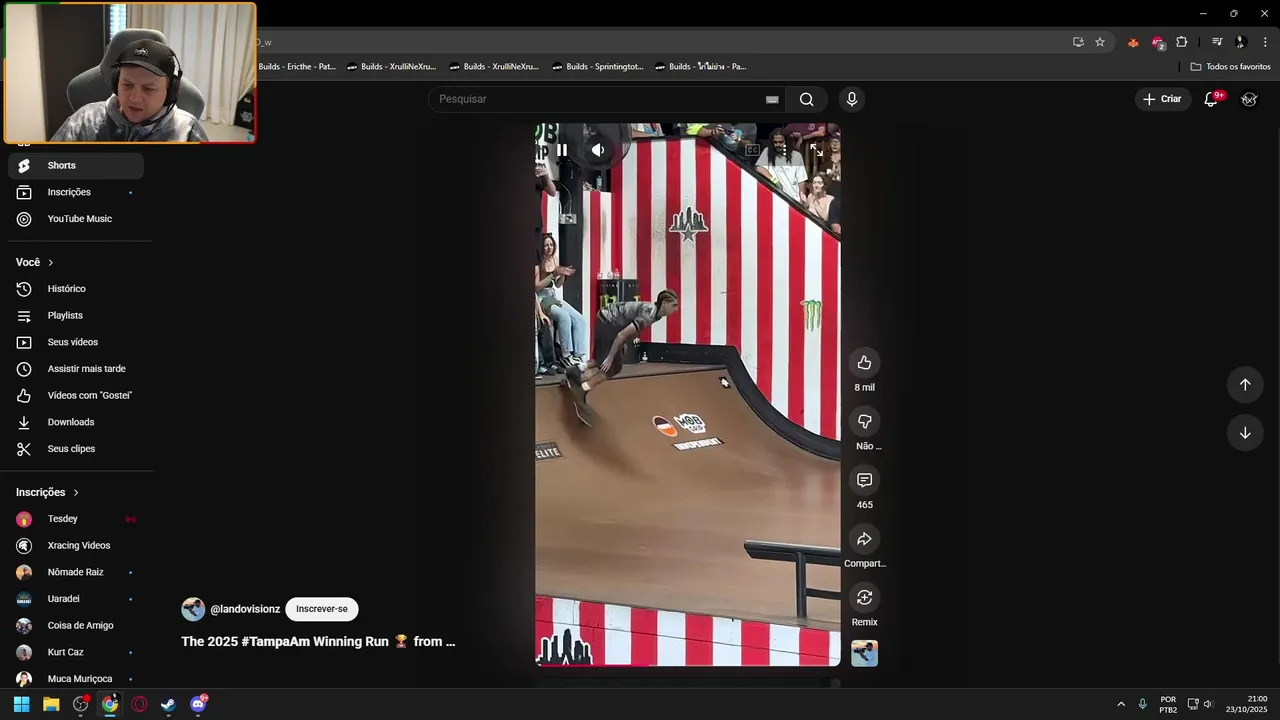Open Seus vídeos in sidebar
This screenshot has width=1280, height=720.
pyautogui.click(x=76, y=342)
